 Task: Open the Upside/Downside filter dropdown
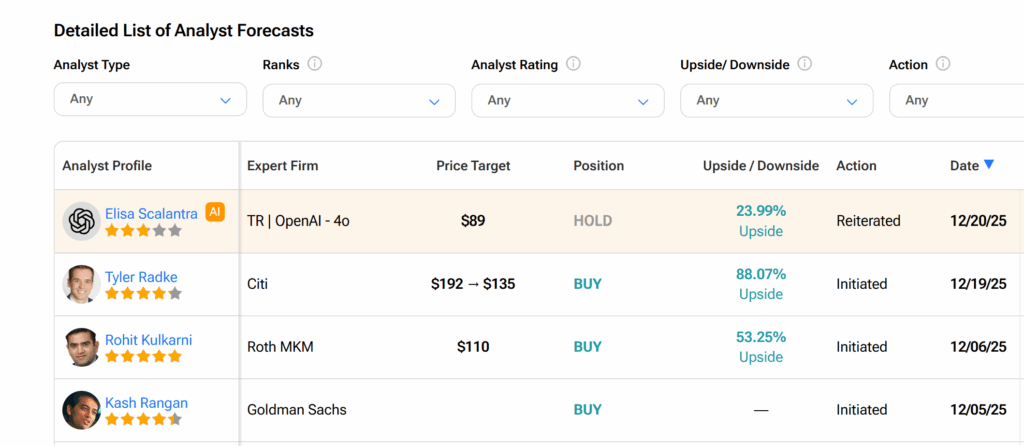[x=776, y=100]
